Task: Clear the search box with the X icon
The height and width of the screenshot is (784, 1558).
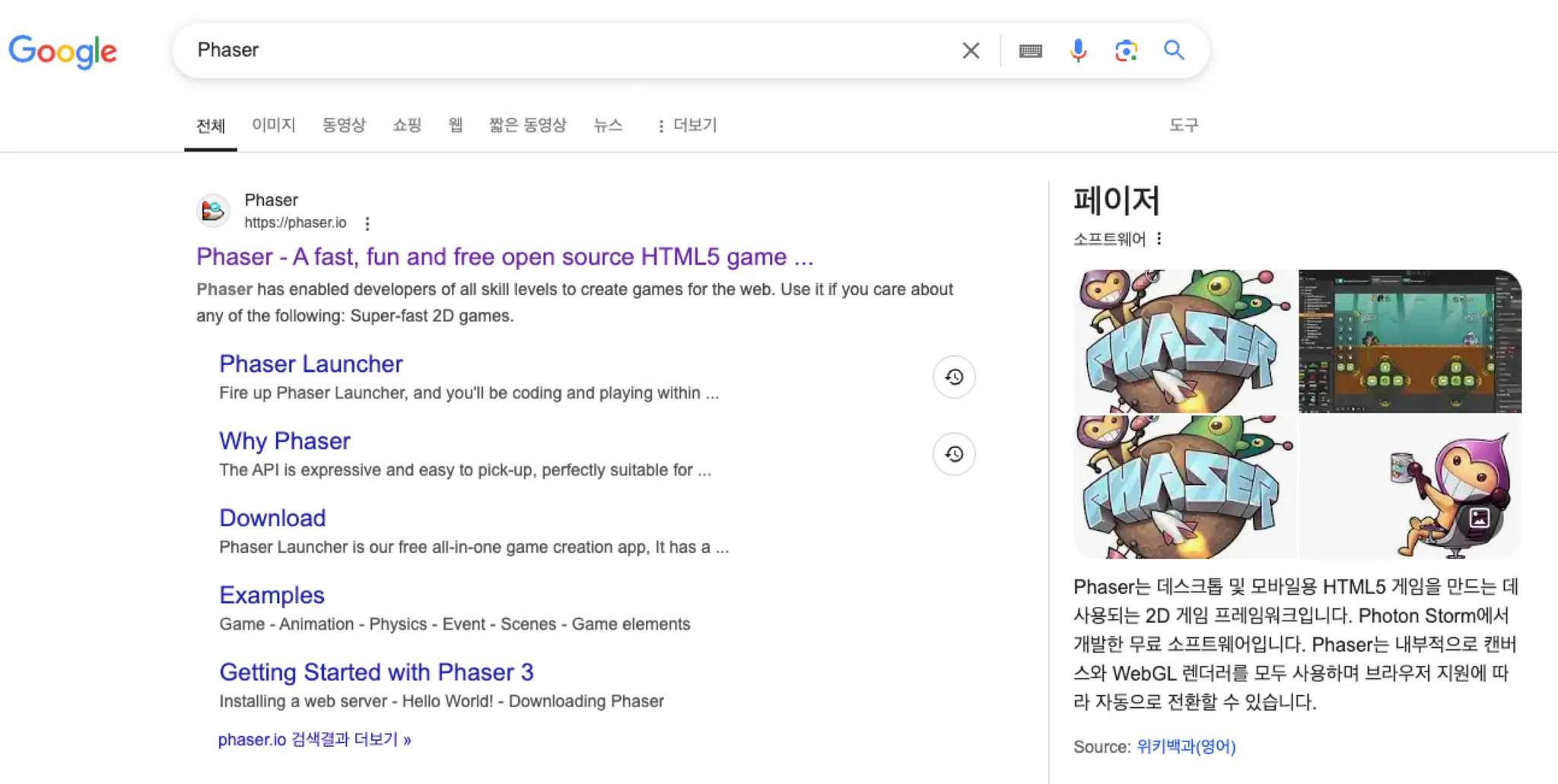Action: click(x=971, y=50)
